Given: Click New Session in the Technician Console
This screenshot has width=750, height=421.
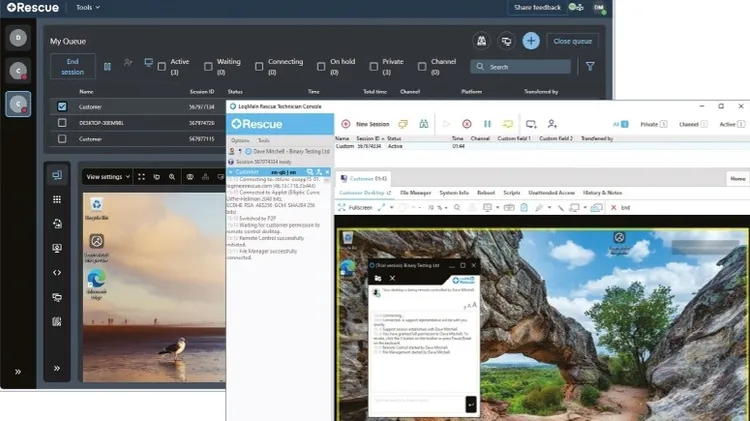Looking at the screenshot, I should (366, 124).
